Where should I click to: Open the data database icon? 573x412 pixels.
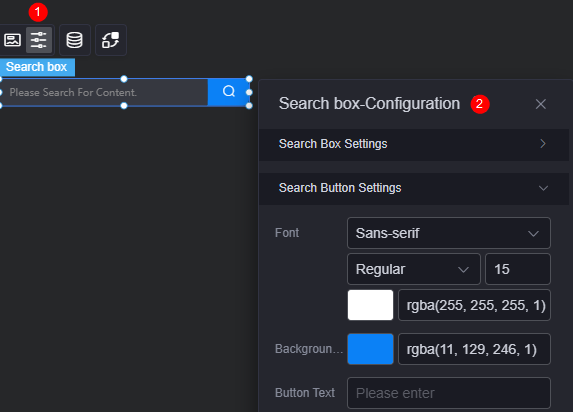point(75,40)
